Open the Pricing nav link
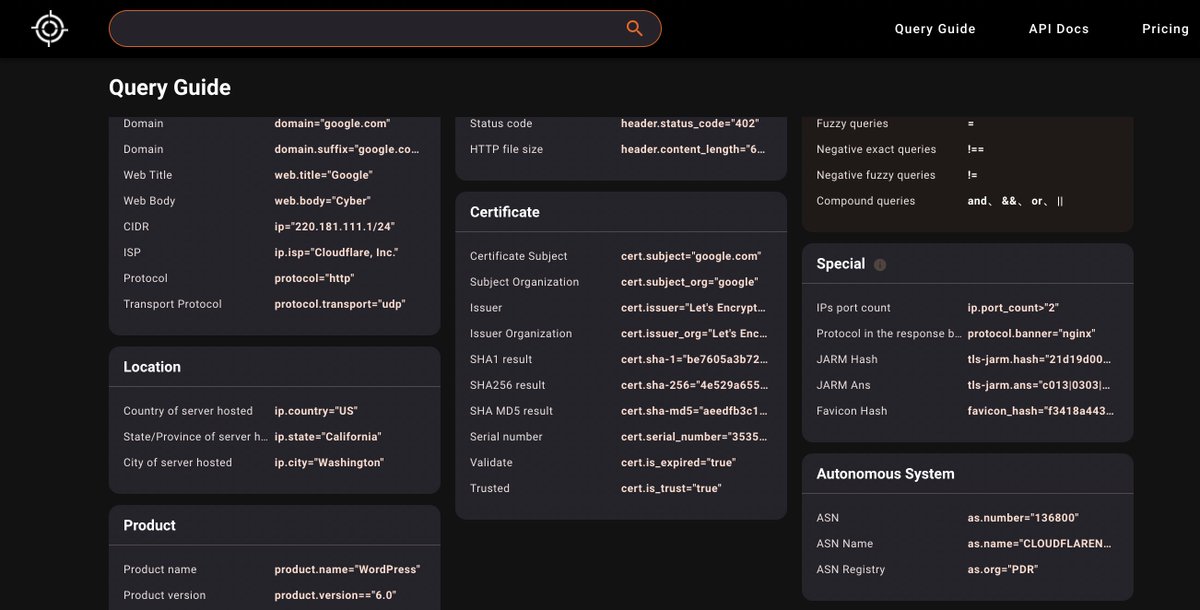Screen dimensions: 1200x610 point(1165,29)
